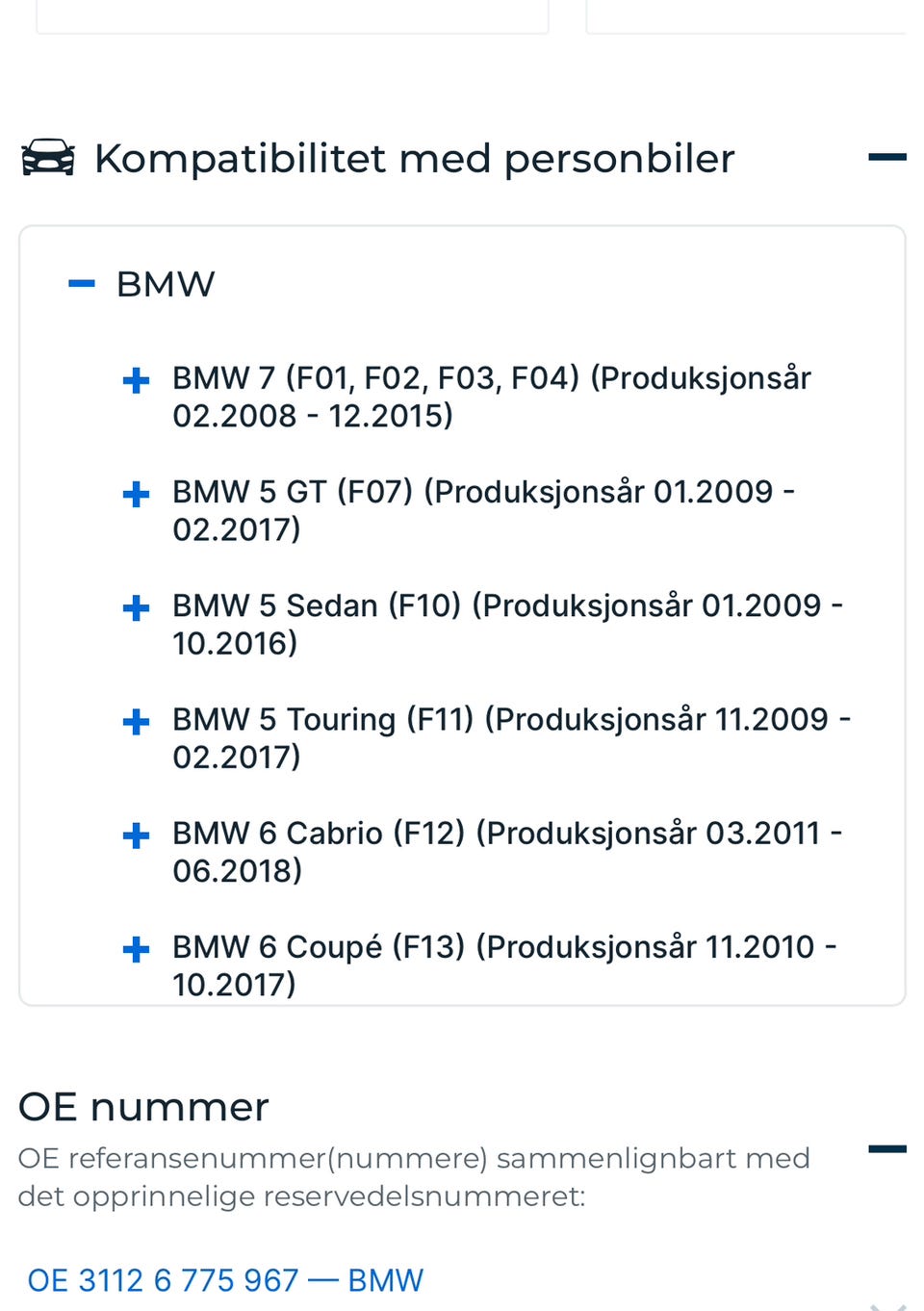Select BMW 5 GT (F07) text row
Screen dimensions: 924x1311
click(x=481, y=509)
